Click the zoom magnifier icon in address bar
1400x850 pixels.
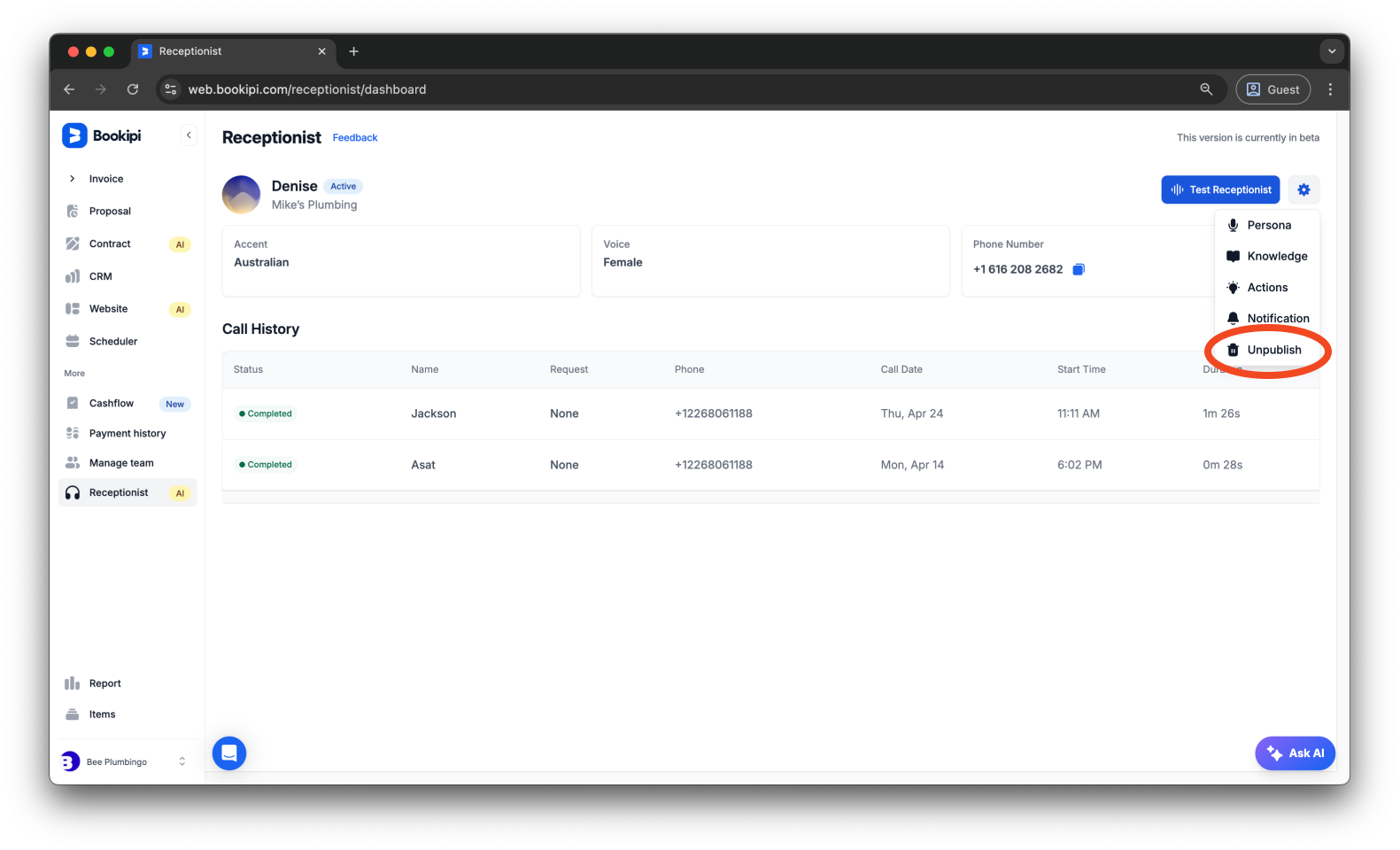(x=1206, y=89)
